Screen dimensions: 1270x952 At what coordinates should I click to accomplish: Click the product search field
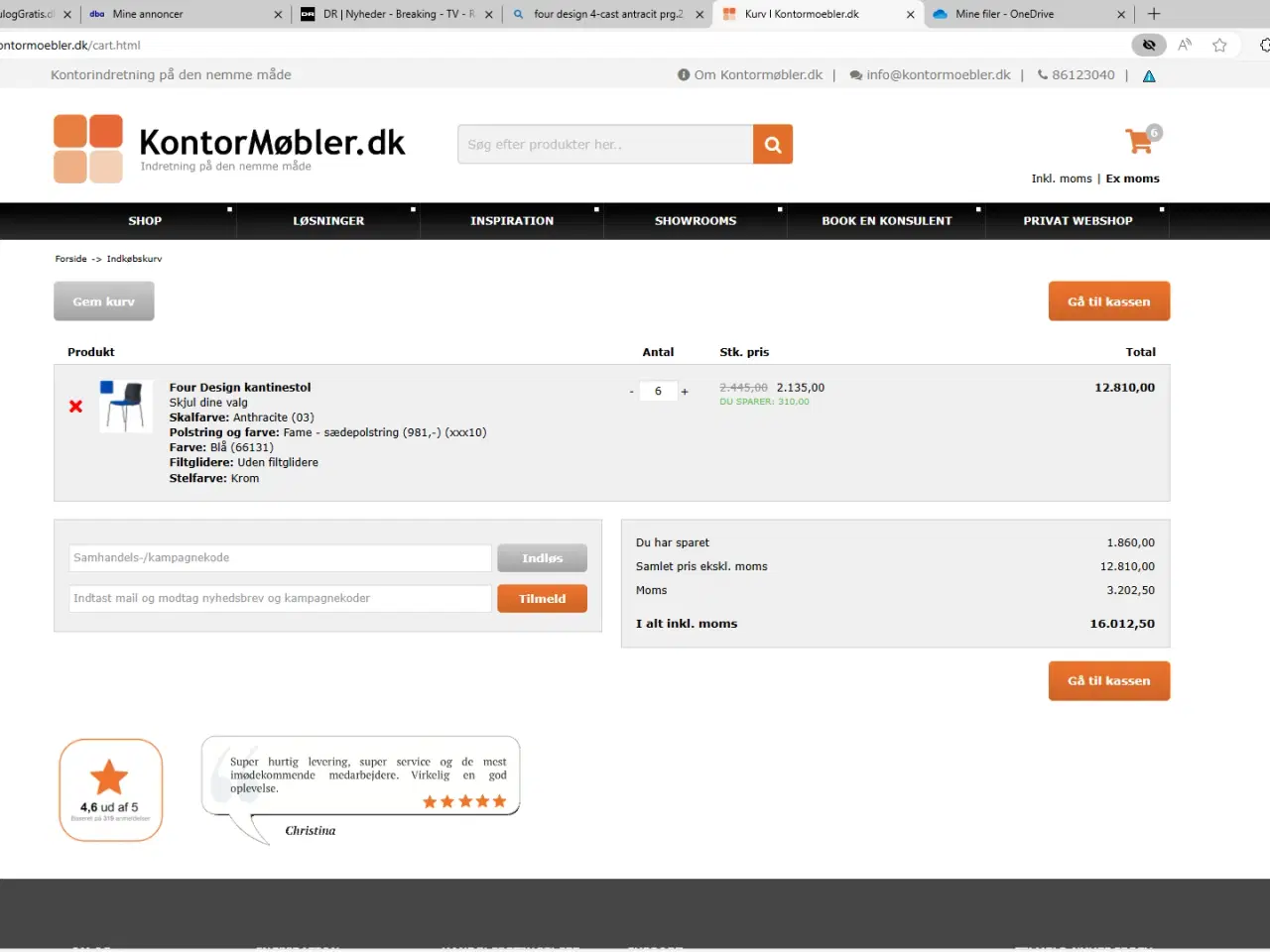click(605, 145)
